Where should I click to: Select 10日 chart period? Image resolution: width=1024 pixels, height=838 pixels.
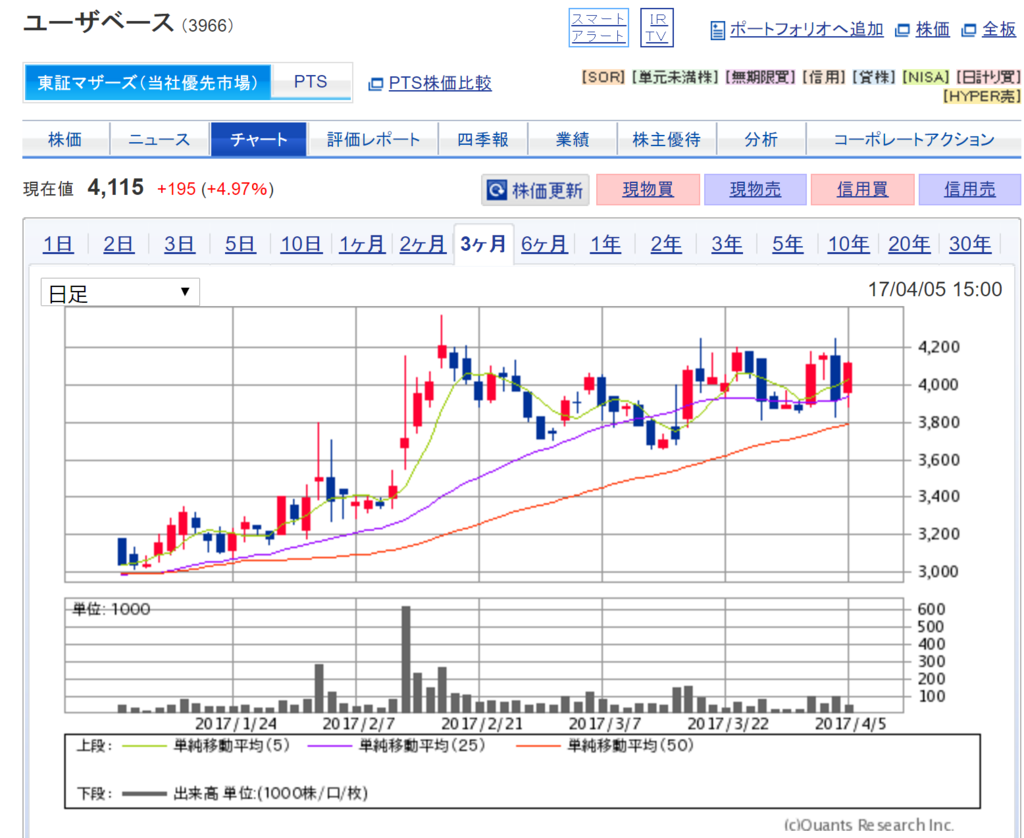pyautogui.click(x=301, y=244)
